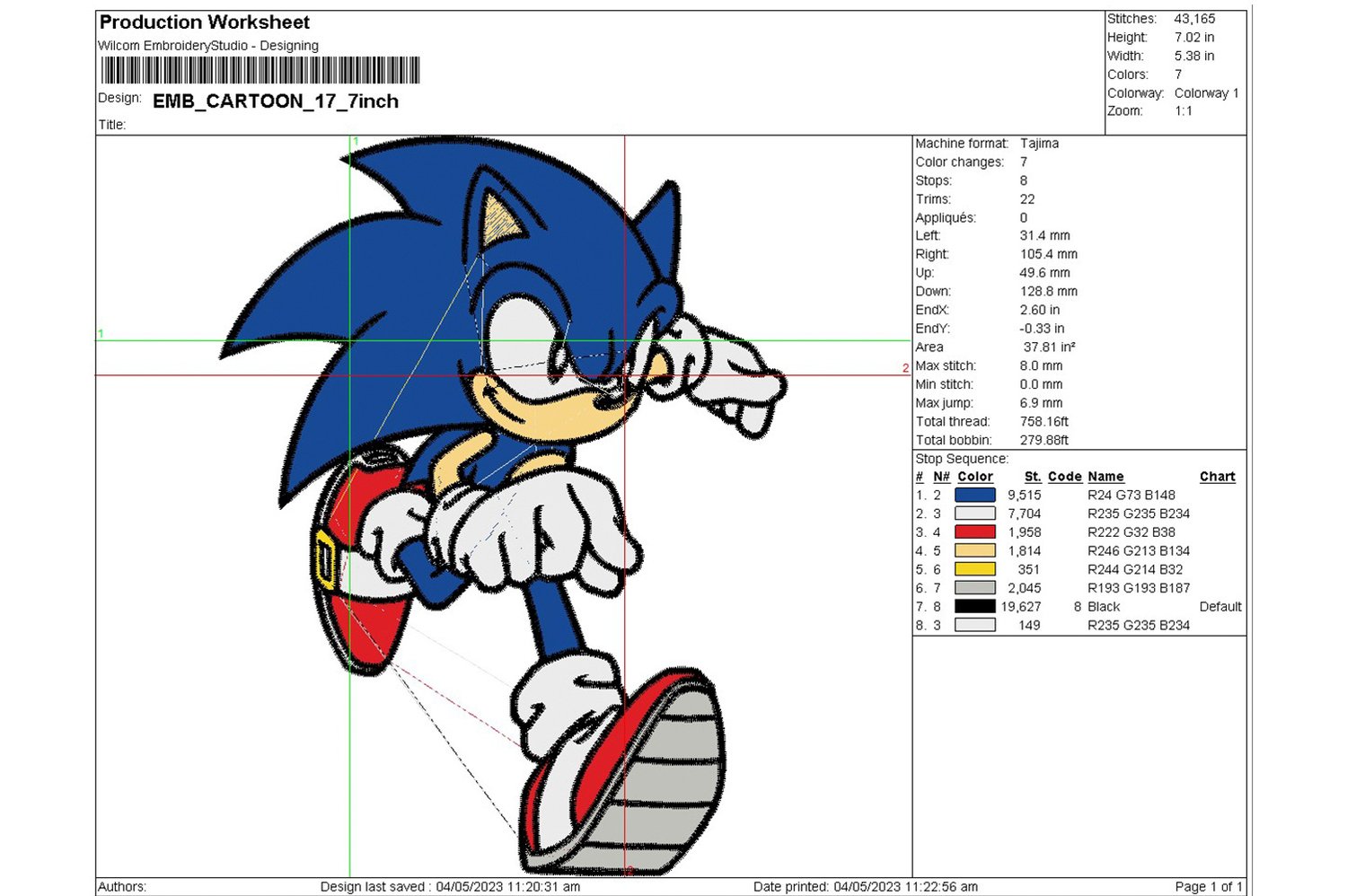Click the 'Date printed' timestamp
The image size is (1347, 896).
pos(866,887)
